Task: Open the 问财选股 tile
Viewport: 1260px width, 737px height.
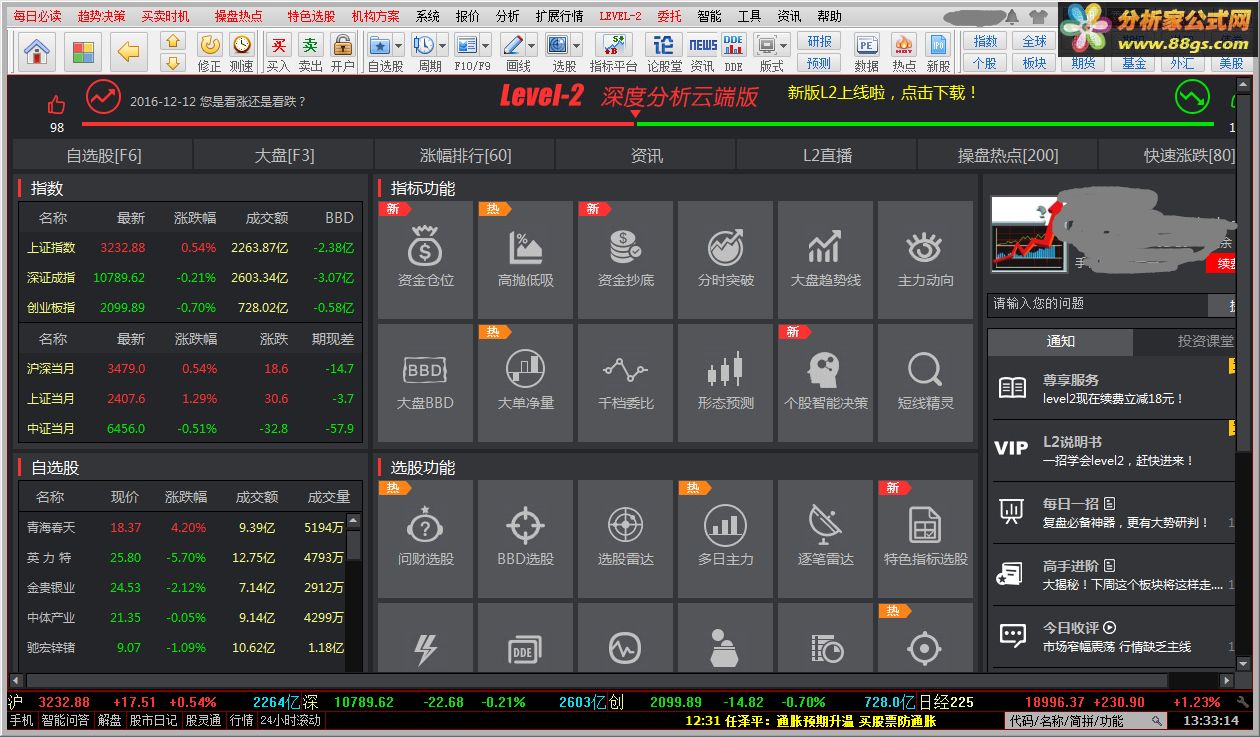Action: click(426, 538)
